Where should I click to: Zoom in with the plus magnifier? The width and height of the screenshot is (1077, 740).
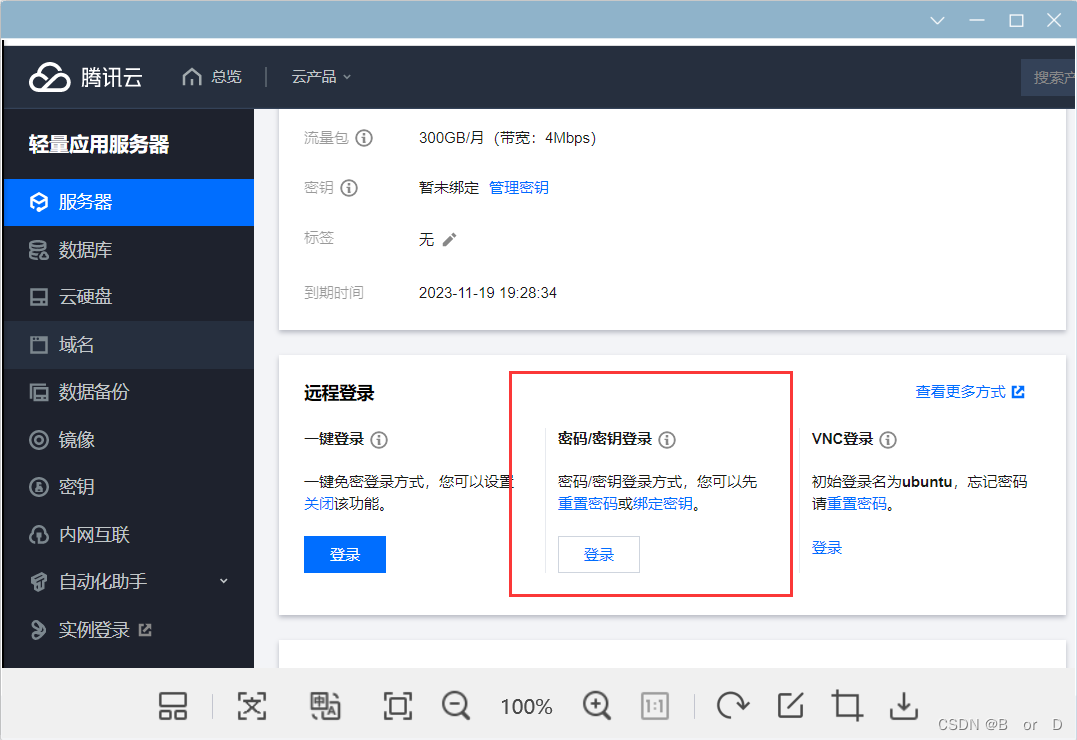(x=597, y=706)
